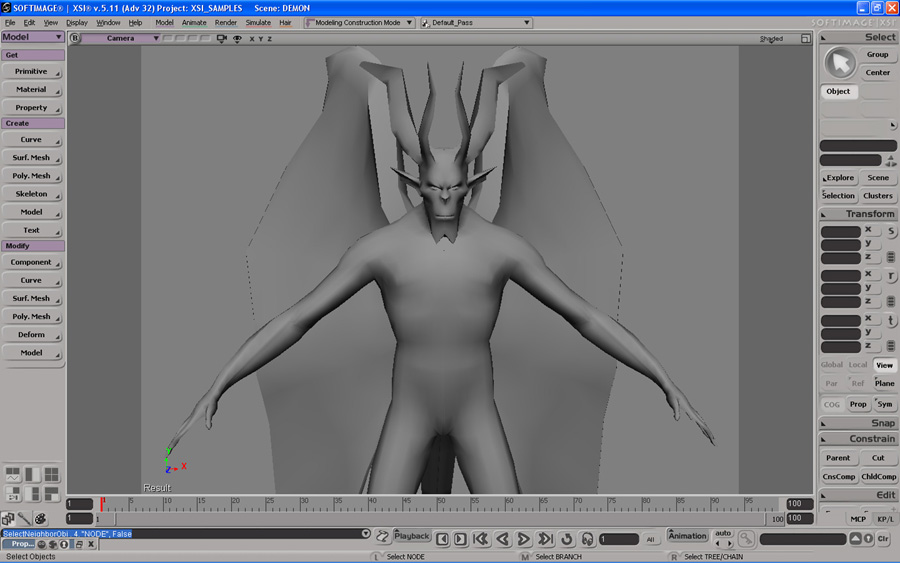Click the Translate (t) transform icon
This screenshot has height=563, width=900.
pyautogui.click(x=891, y=321)
